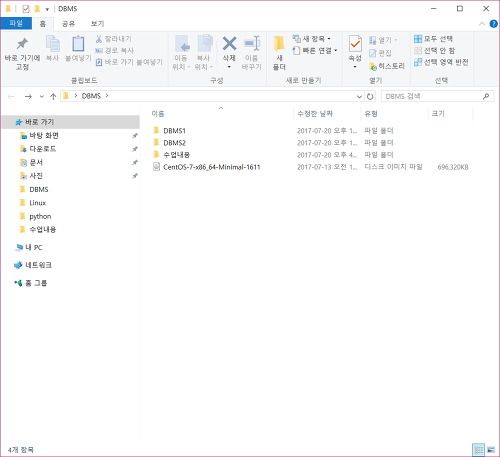The width and height of the screenshot is (500, 457).
Task: Click the Cut scissors option
Action: pos(114,39)
